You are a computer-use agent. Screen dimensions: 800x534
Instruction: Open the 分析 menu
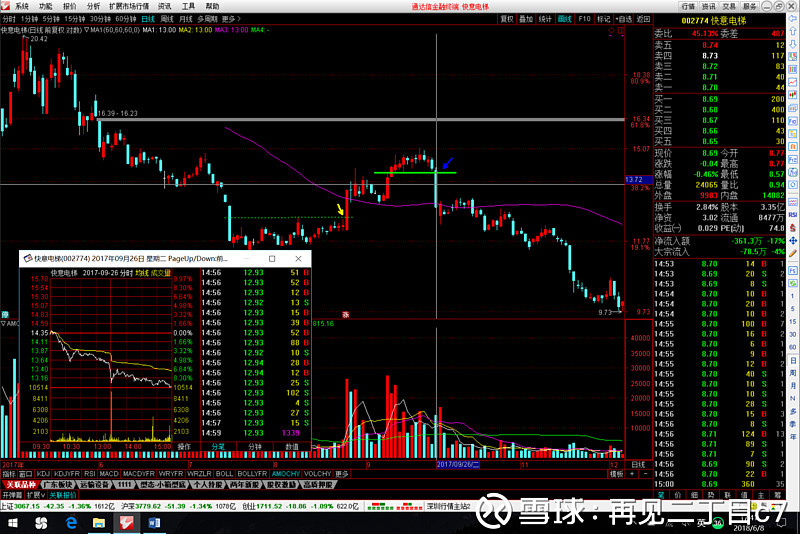click(x=93, y=6)
